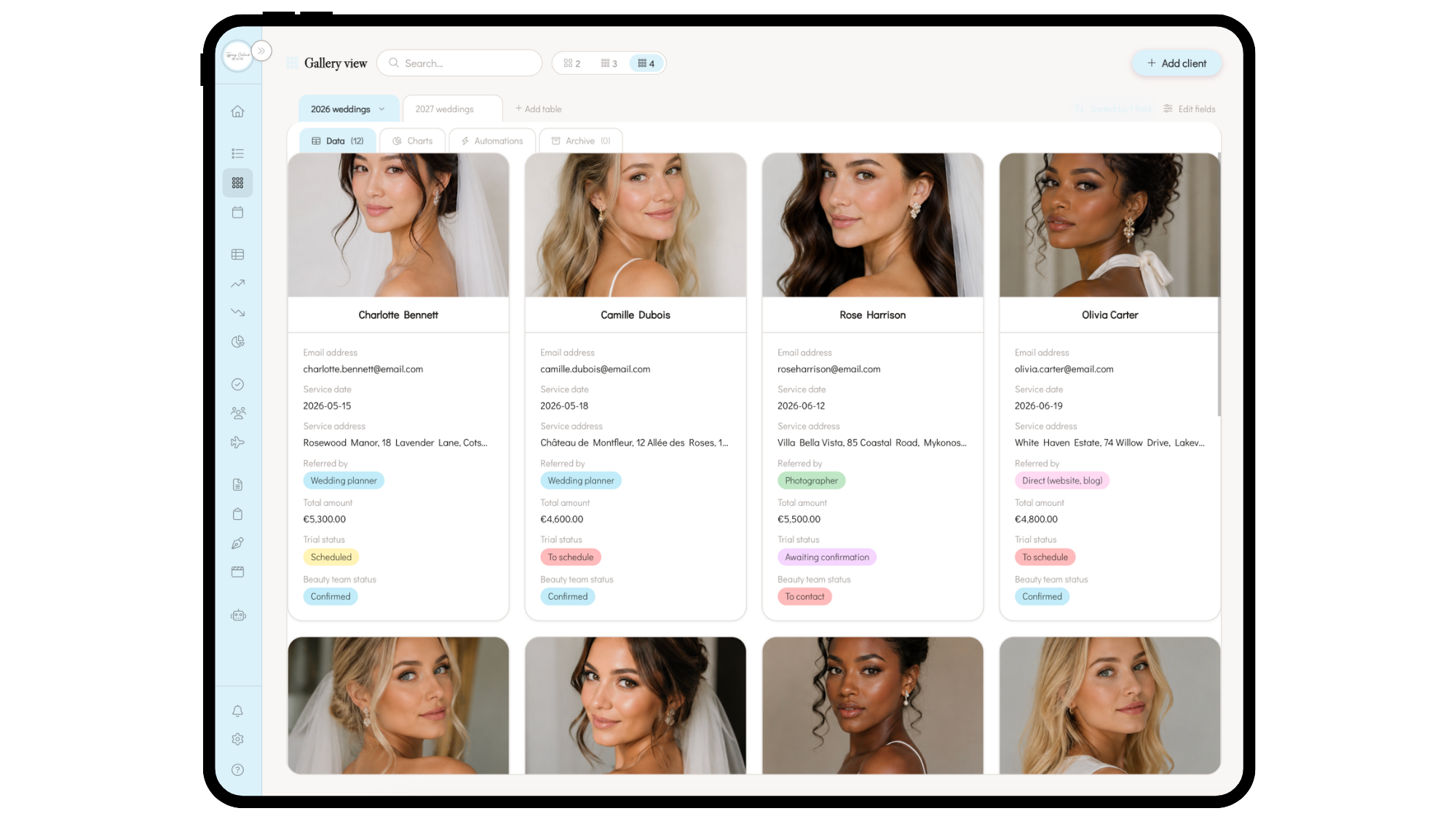Image resolution: width=1456 pixels, height=819 pixels.
Task: Click the Photographer referral tag
Action: click(x=811, y=480)
